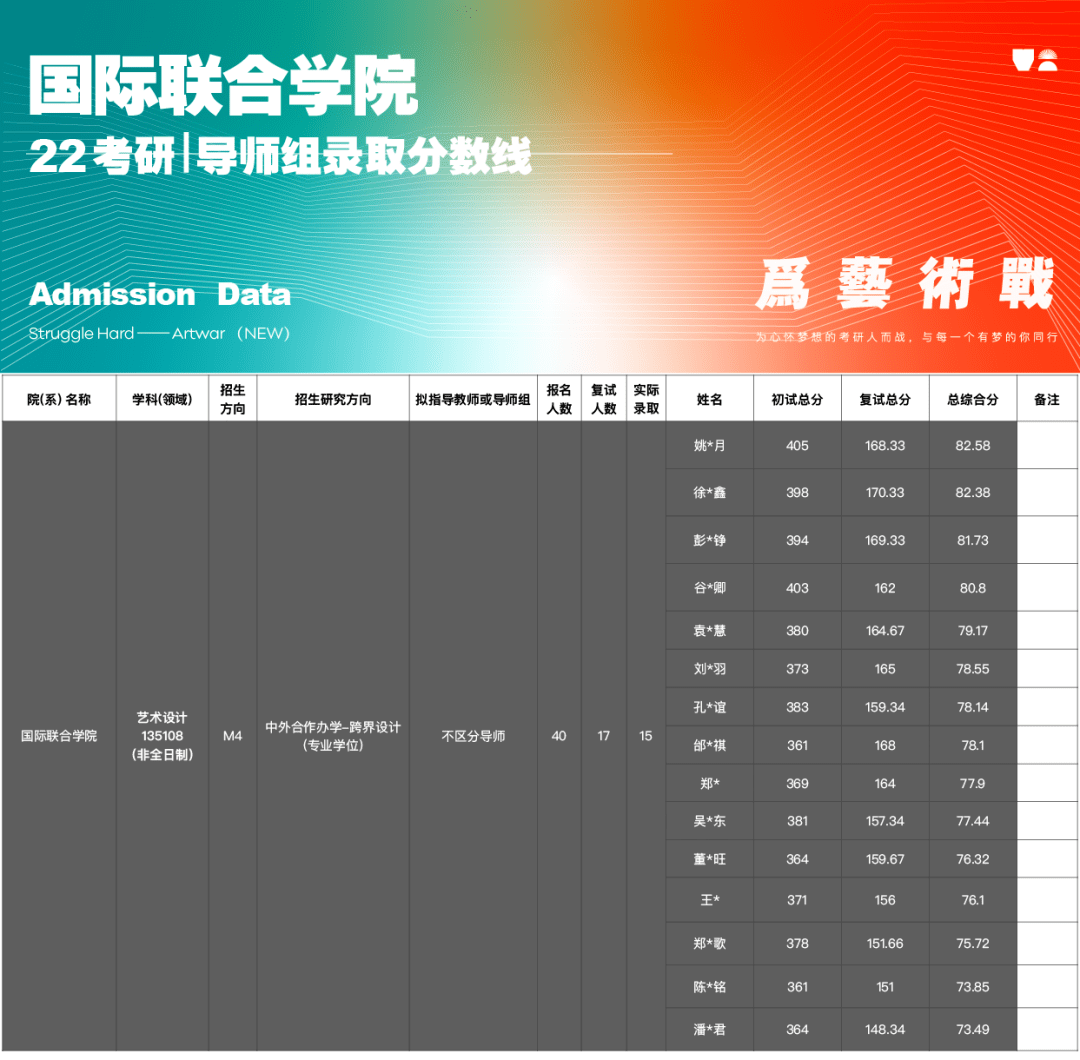This screenshot has height=1060, width=1080.
Task: Select the name 刘*羽
Action: click(709, 669)
